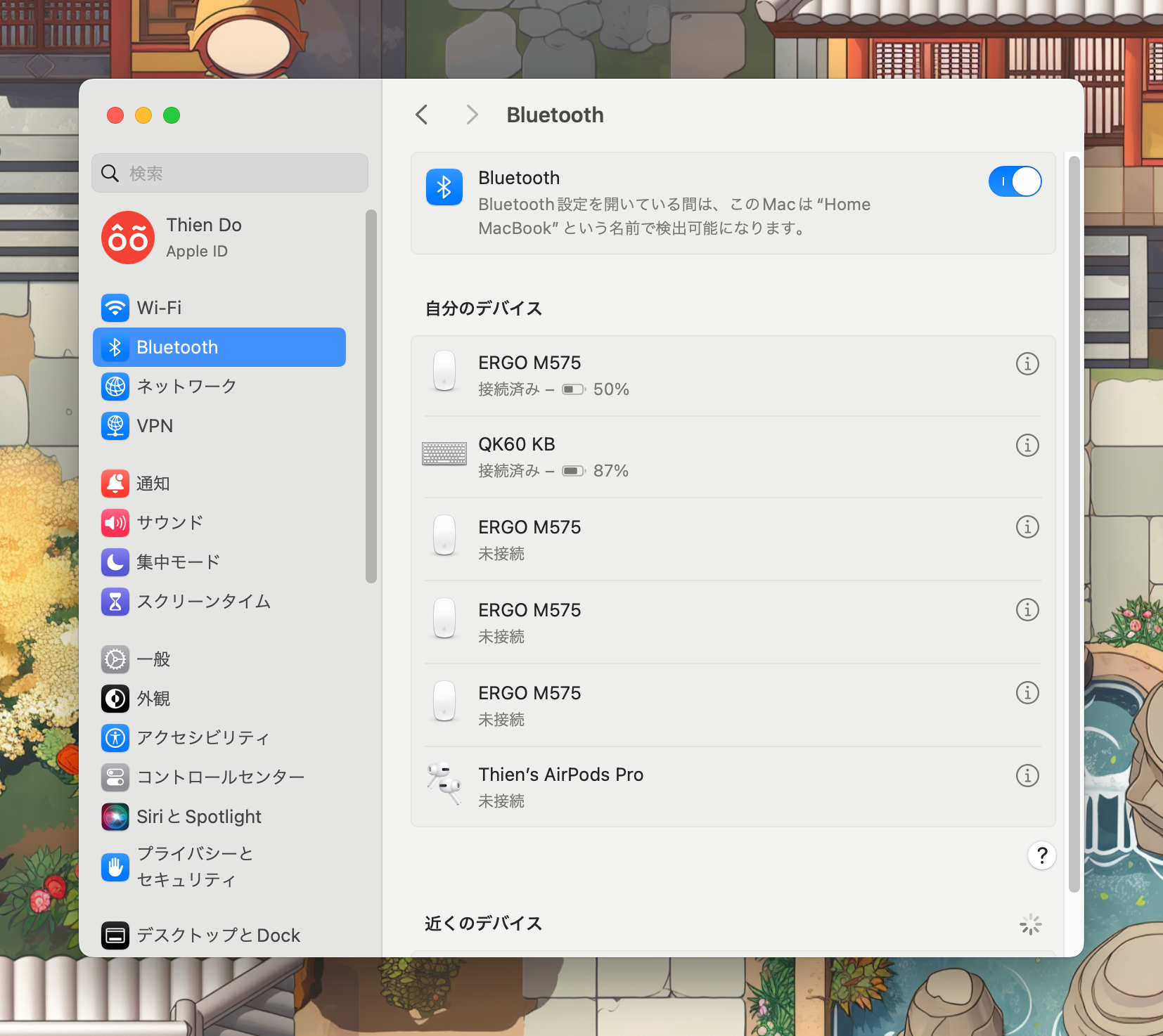Click the QK60 KB keyboard icon
The width and height of the screenshot is (1163, 1036).
coord(444,454)
